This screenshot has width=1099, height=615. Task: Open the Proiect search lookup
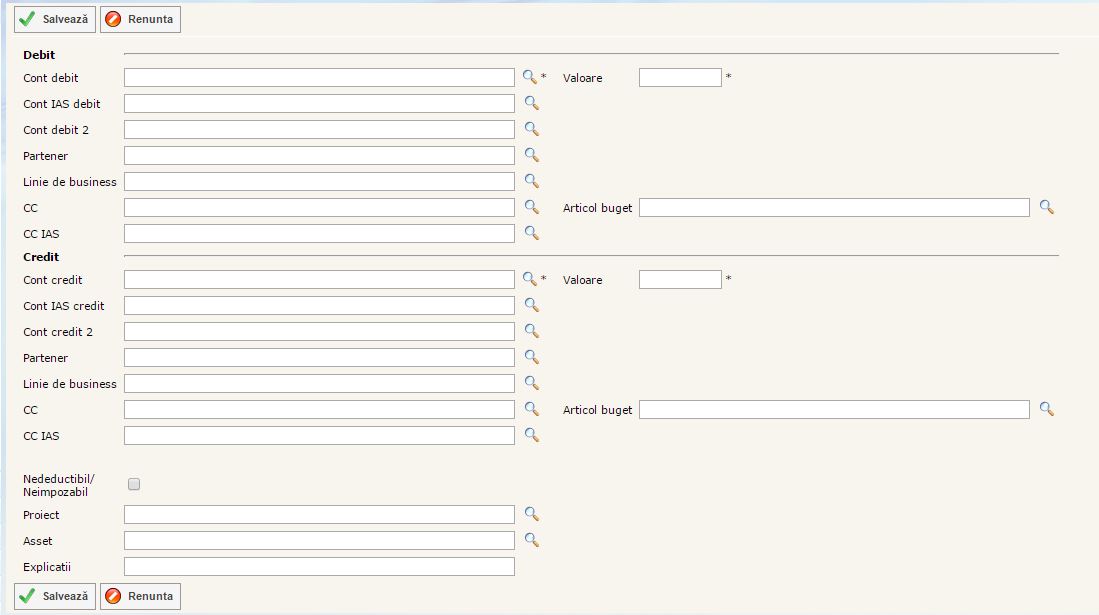[x=531, y=514]
